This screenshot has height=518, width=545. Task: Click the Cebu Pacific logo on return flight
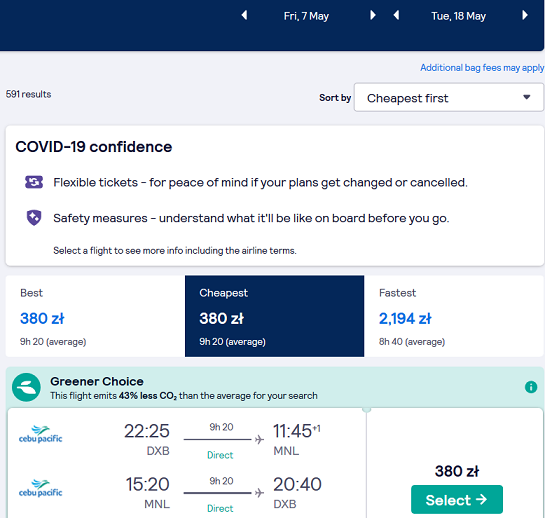tap(40, 488)
